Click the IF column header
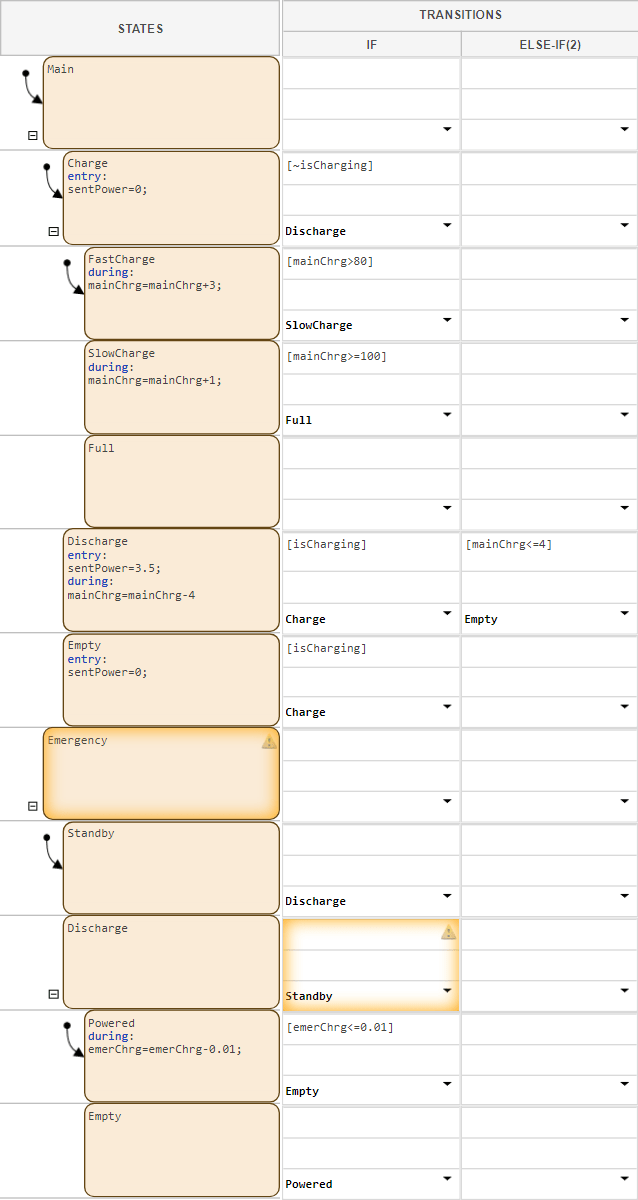 [x=371, y=45]
